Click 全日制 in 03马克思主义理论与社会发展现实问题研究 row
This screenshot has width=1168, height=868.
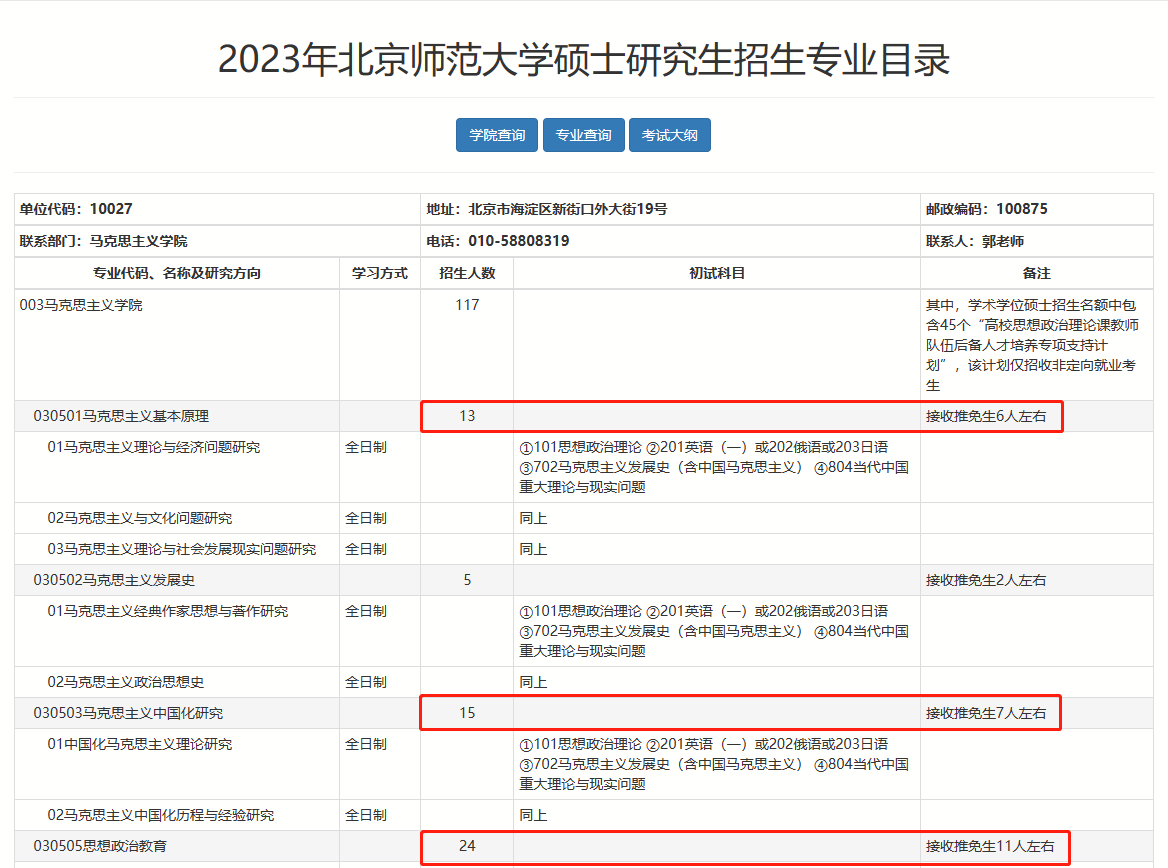pos(366,549)
